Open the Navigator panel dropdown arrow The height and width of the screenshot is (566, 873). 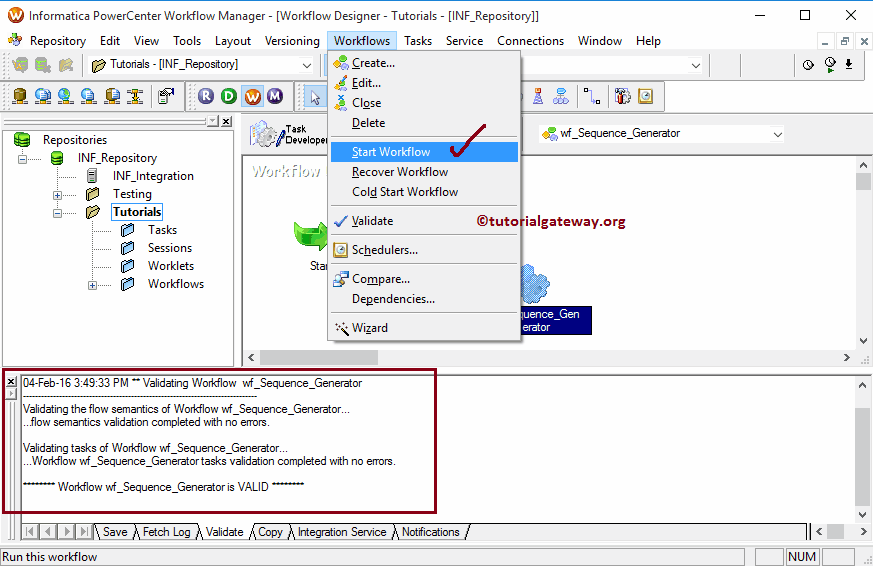[x=212, y=121]
